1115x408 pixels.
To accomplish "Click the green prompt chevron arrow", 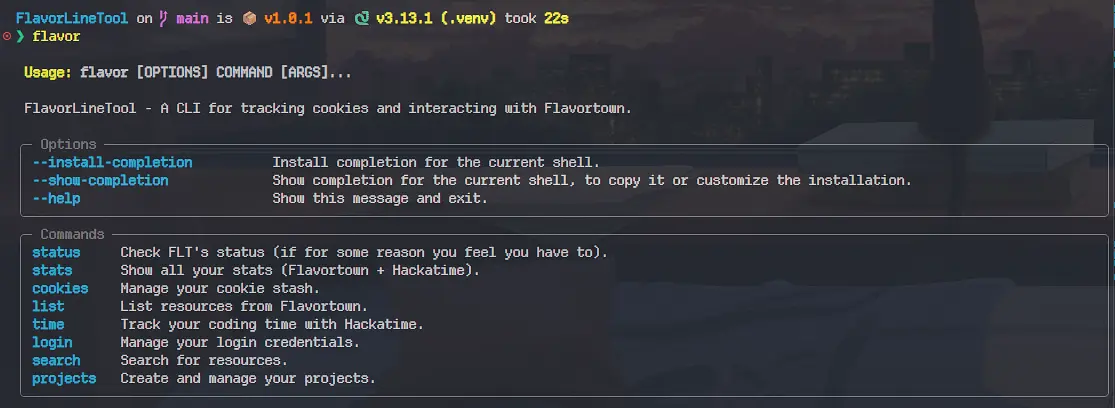I will pos(20,36).
